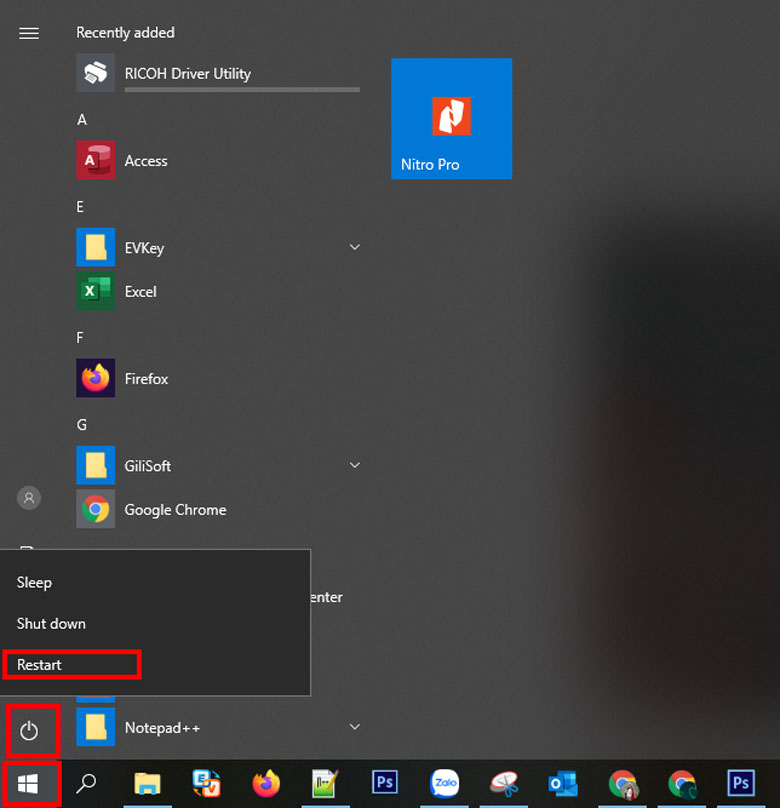Image resolution: width=780 pixels, height=808 pixels.
Task: Open the Nitro Pro tile
Action: point(451,119)
